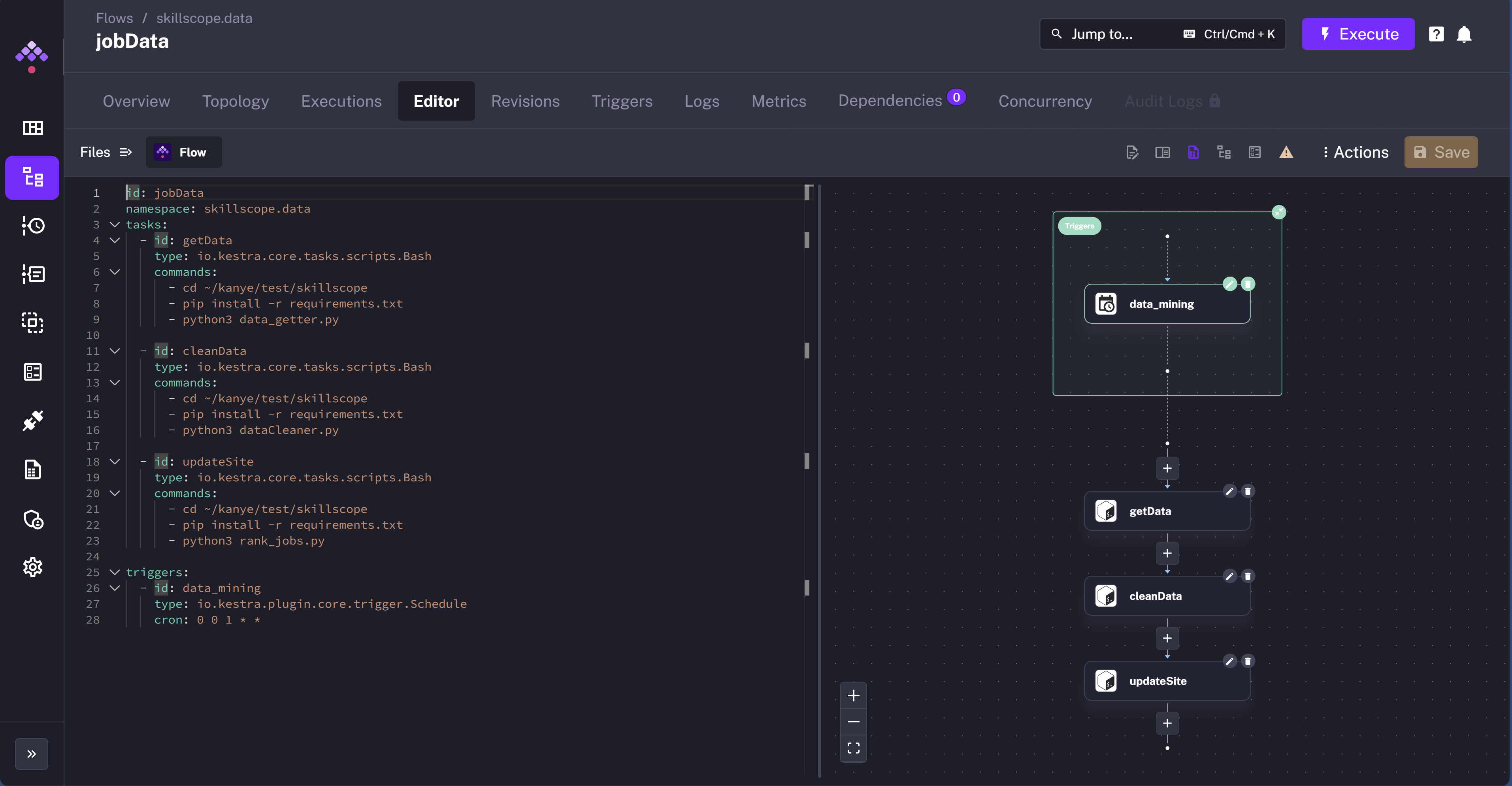The image size is (1512, 786).
Task: Delete the getData node with trash icon
Action: pyautogui.click(x=1248, y=491)
